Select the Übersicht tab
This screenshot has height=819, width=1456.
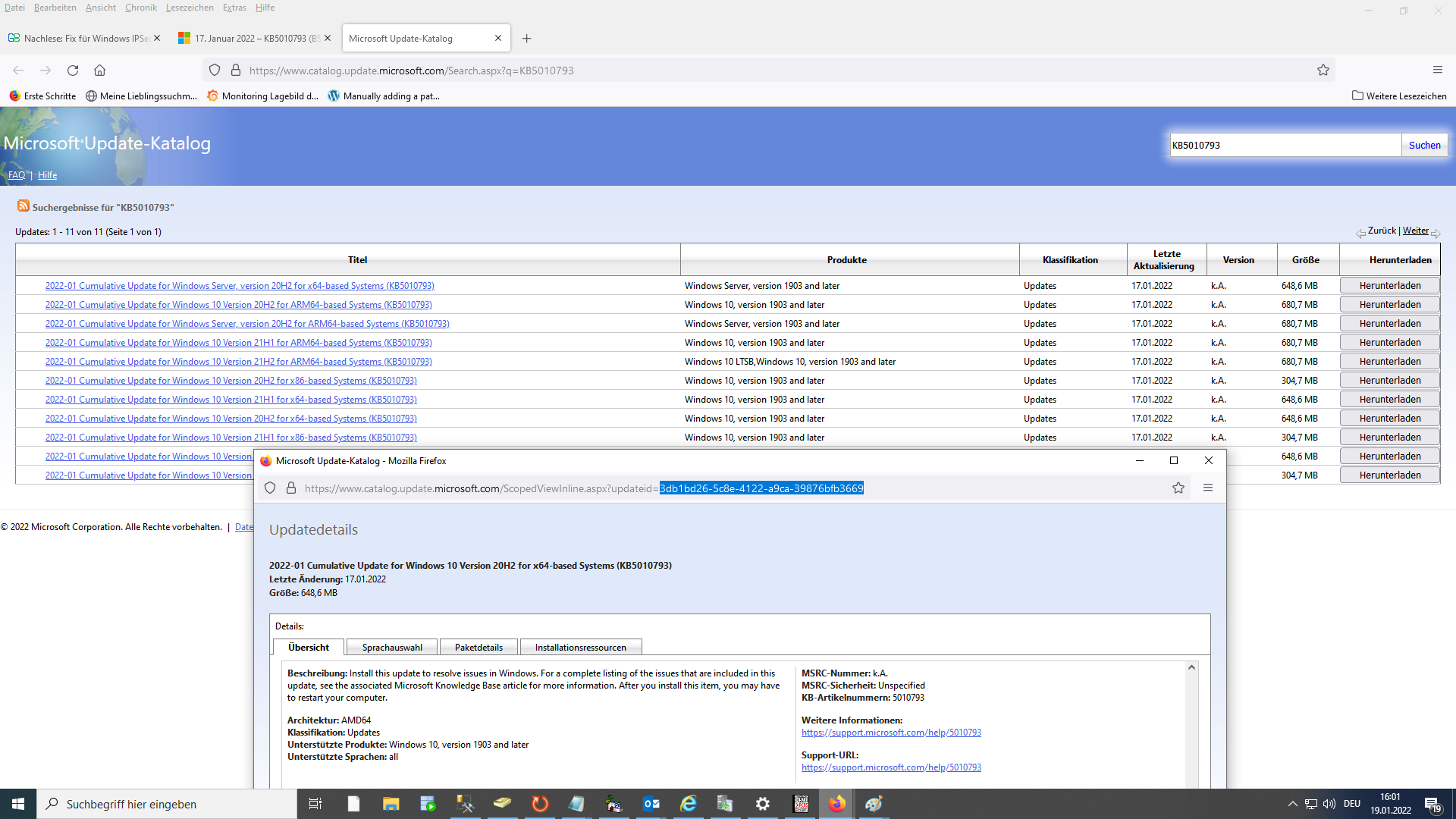coord(309,647)
